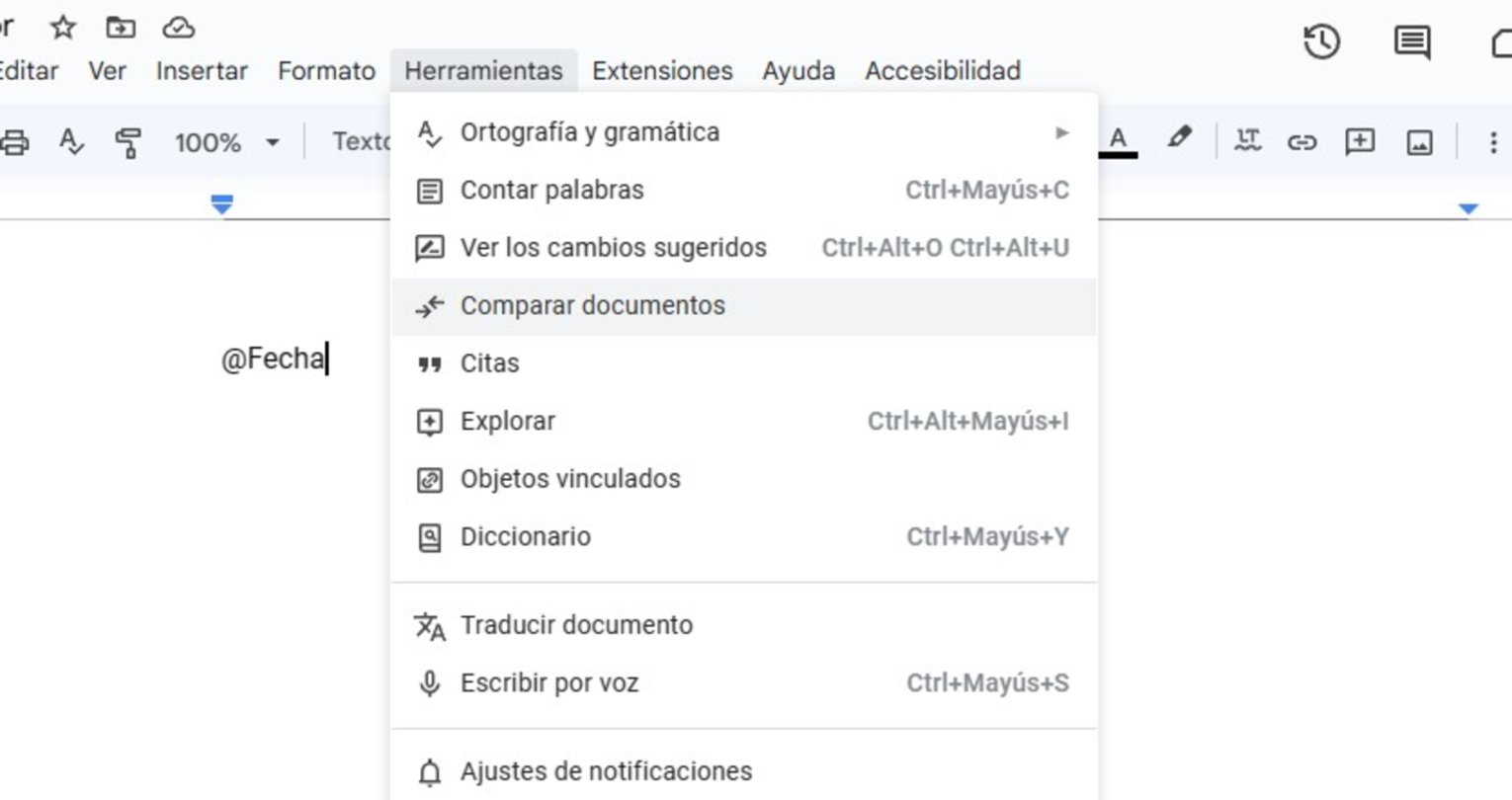The width and height of the screenshot is (1512, 800).
Task: Star the document with the star icon
Action: 63,28
